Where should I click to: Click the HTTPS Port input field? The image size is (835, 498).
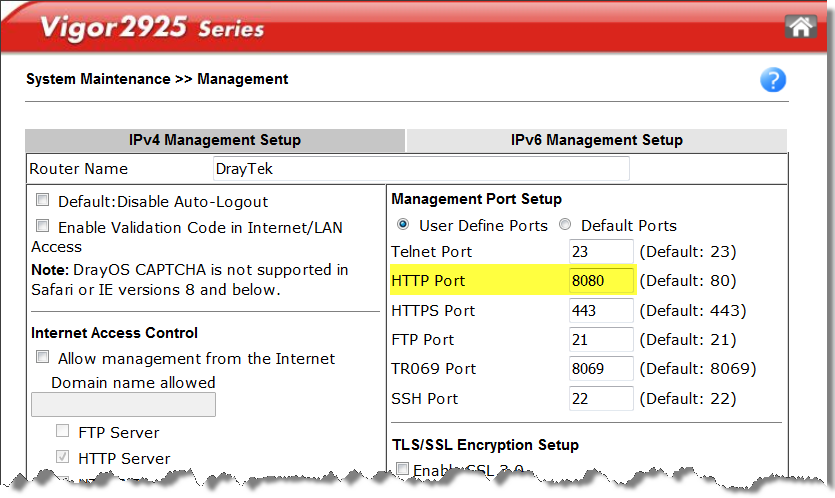click(601, 311)
